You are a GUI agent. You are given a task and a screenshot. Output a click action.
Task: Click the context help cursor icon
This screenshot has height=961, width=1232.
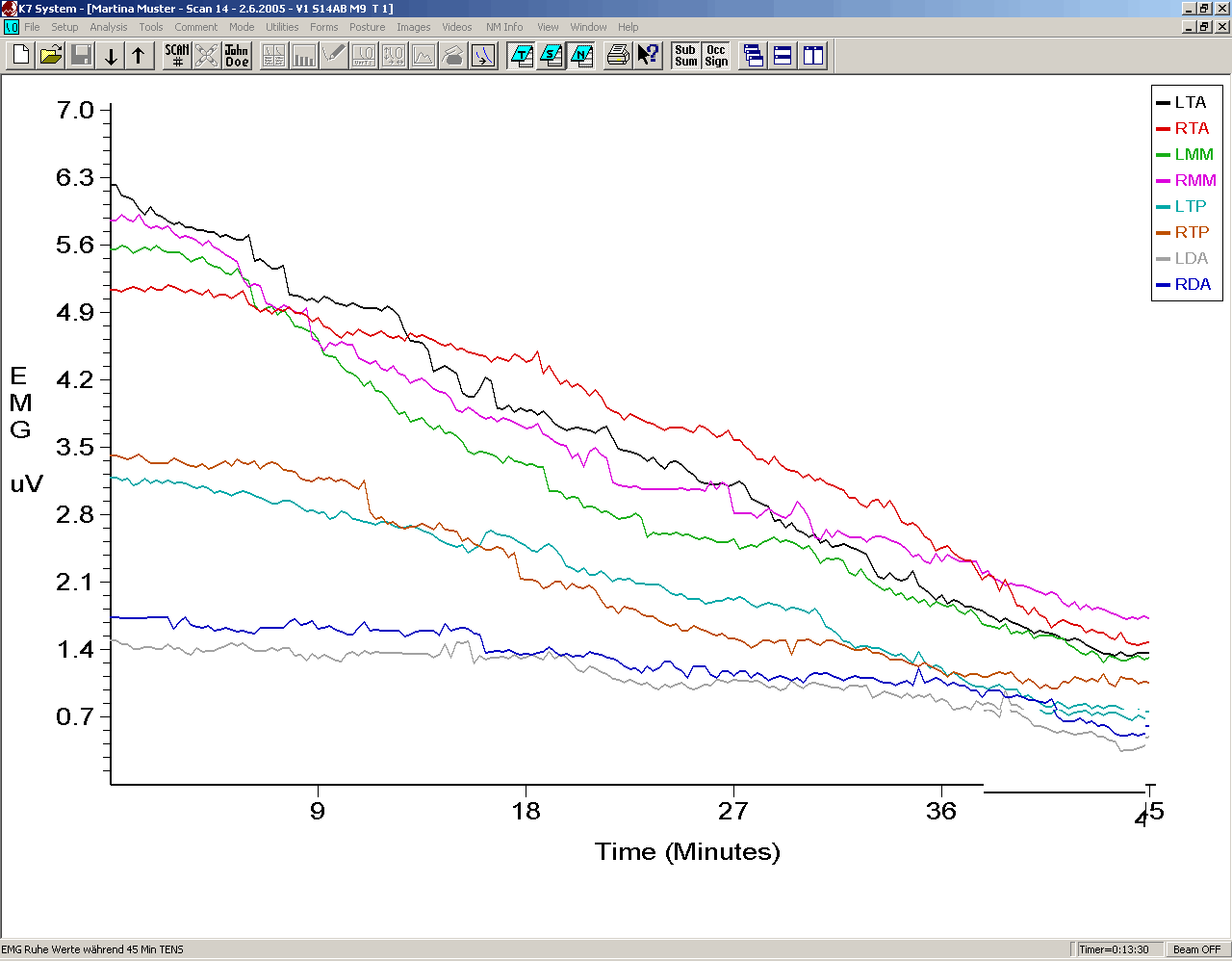tap(649, 56)
